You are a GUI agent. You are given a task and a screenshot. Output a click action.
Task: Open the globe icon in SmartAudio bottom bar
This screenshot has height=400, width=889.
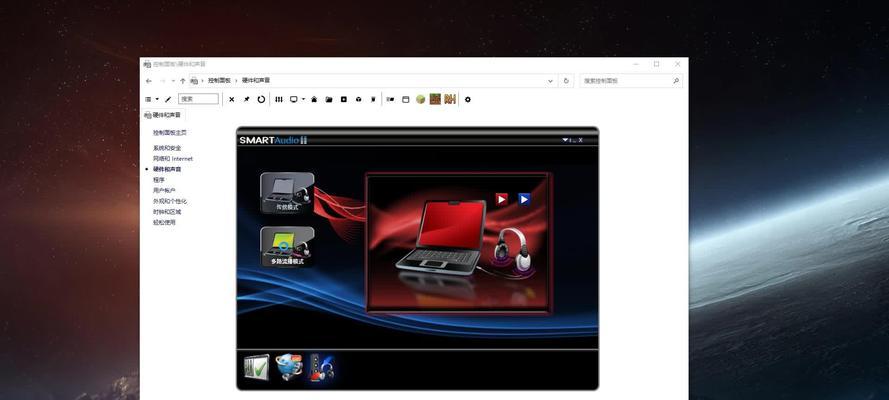[x=289, y=368]
